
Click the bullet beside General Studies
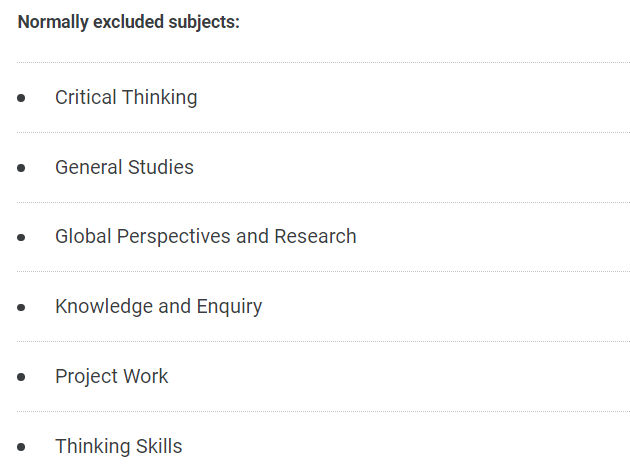click(21, 168)
